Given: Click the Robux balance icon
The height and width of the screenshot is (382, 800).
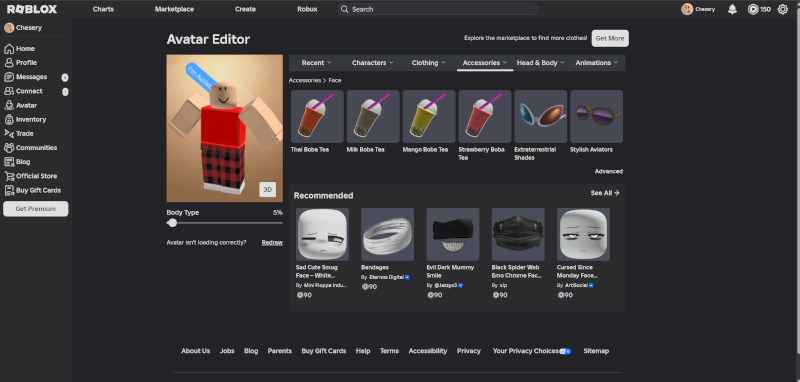Looking at the screenshot, I should coord(753,9).
